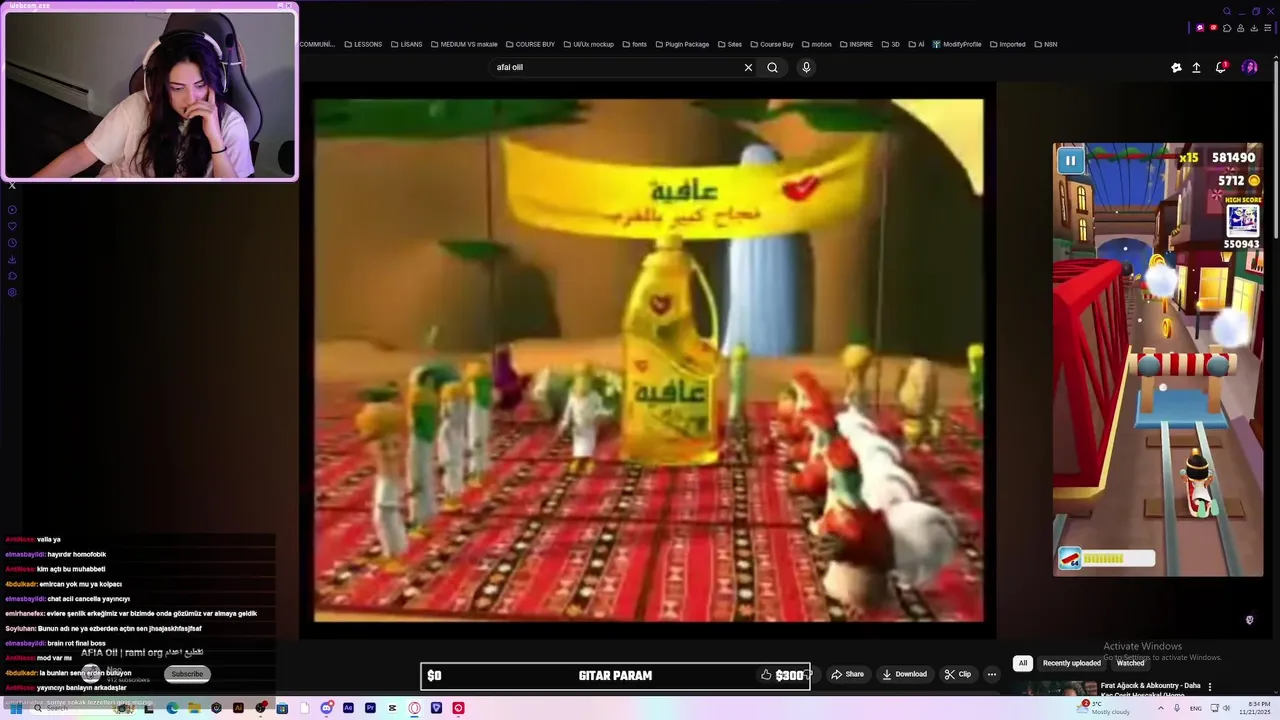The height and width of the screenshot is (720, 1280).
Task: Open N8N bookmark folder
Action: (x=1046, y=44)
